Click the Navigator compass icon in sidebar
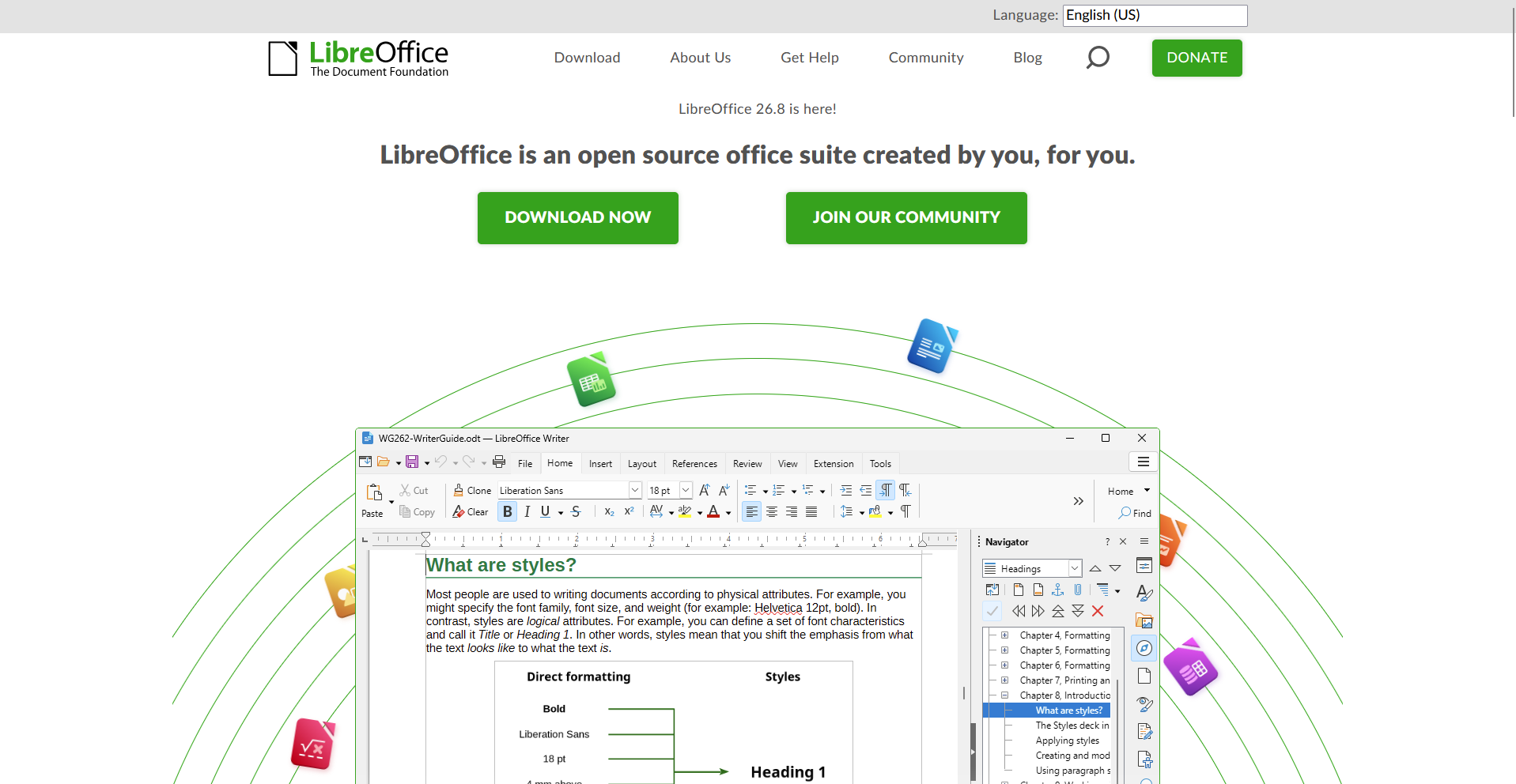The height and width of the screenshot is (784, 1516). coord(1144,648)
